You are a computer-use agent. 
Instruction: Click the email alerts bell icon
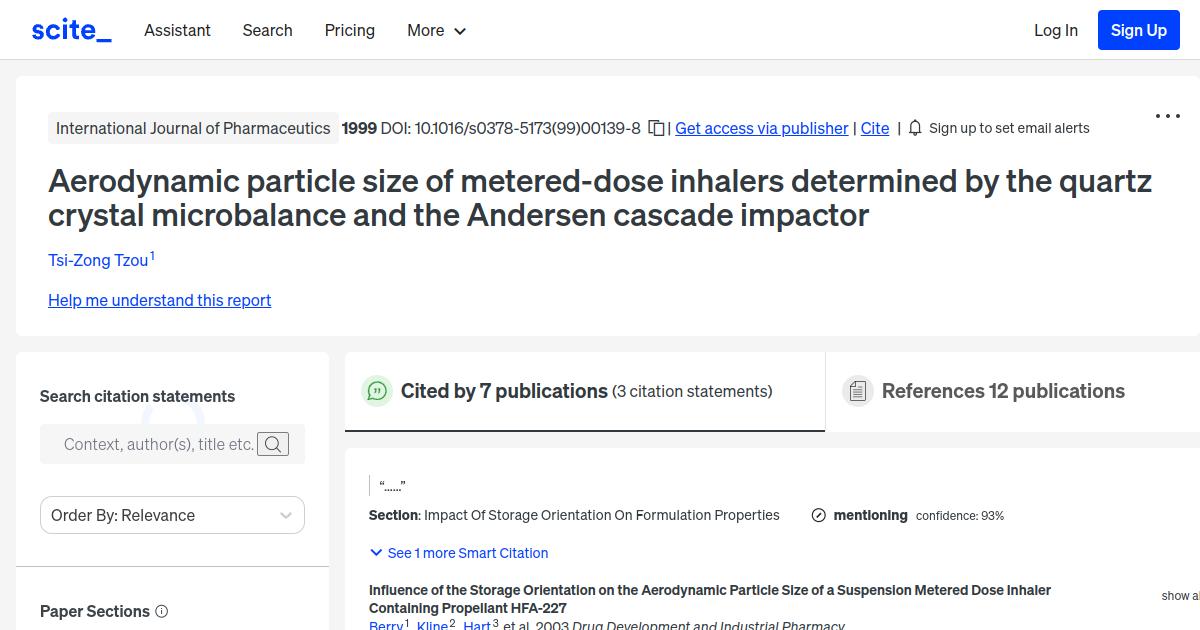coord(915,128)
